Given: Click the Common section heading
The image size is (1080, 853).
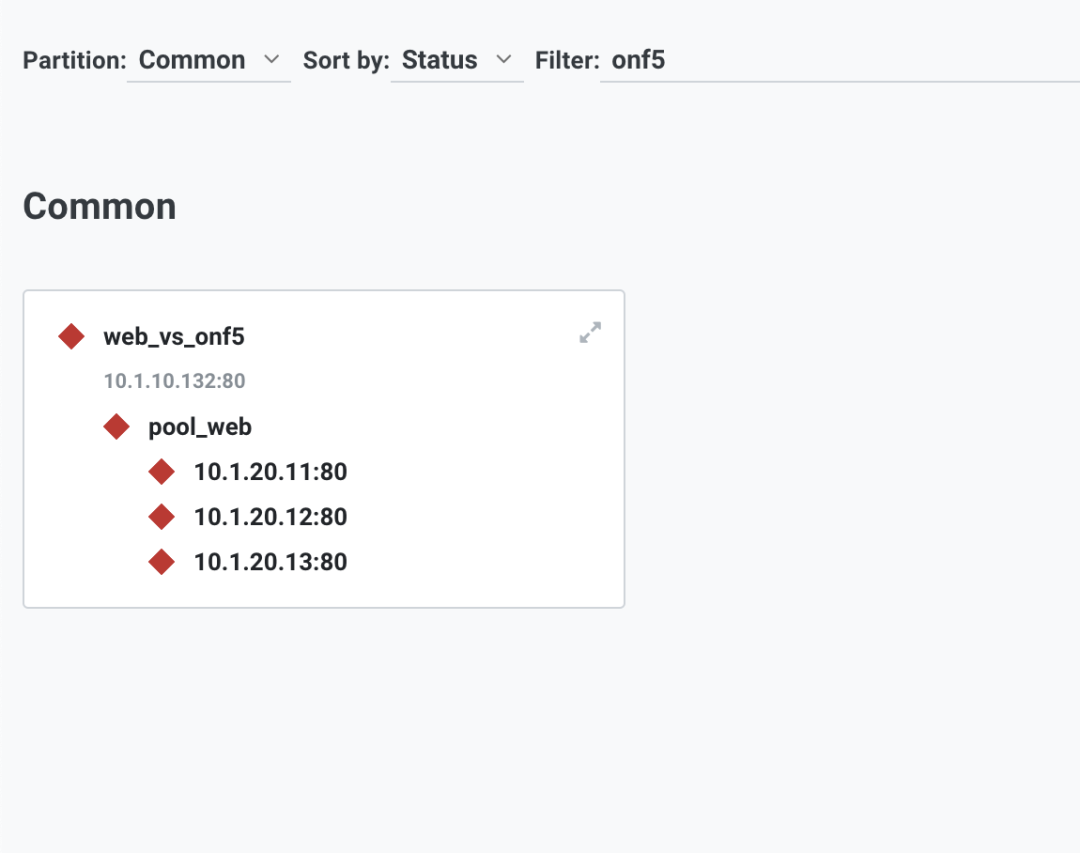Looking at the screenshot, I should pos(100,206).
